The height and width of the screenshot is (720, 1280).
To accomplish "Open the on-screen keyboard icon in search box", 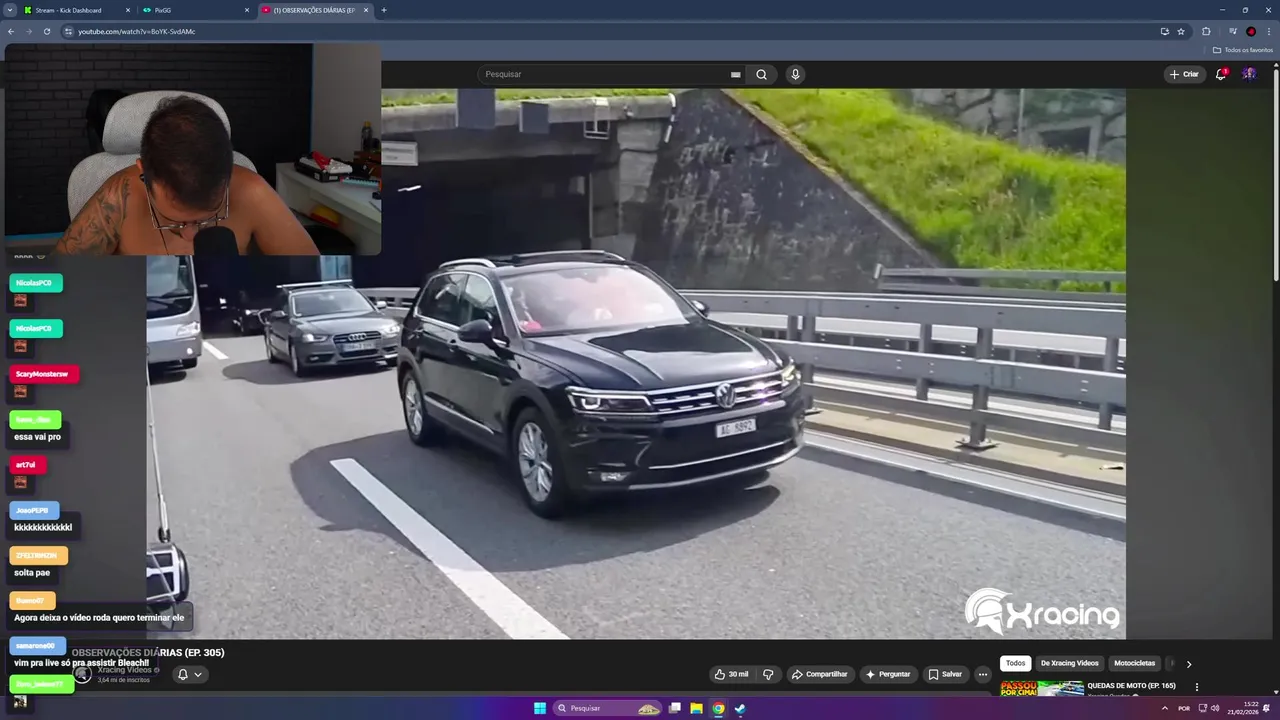I will [x=736, y=74].
